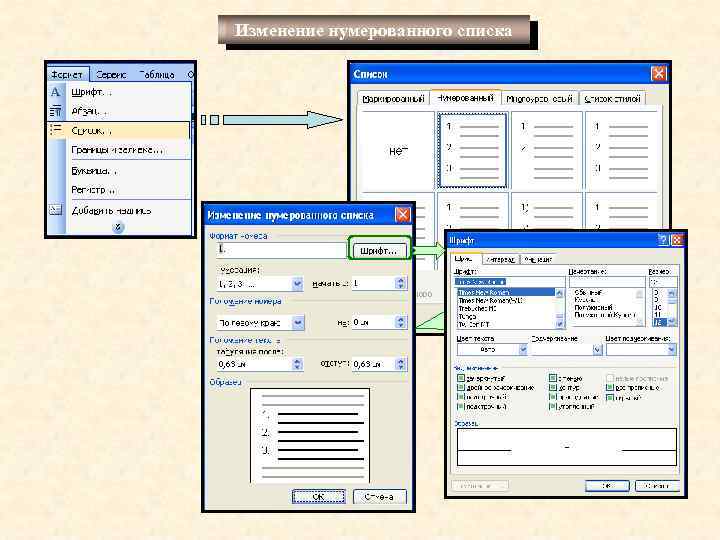Open the Цвет подчеркивания dropdown

pyautogui.click(x=671, y=350)
